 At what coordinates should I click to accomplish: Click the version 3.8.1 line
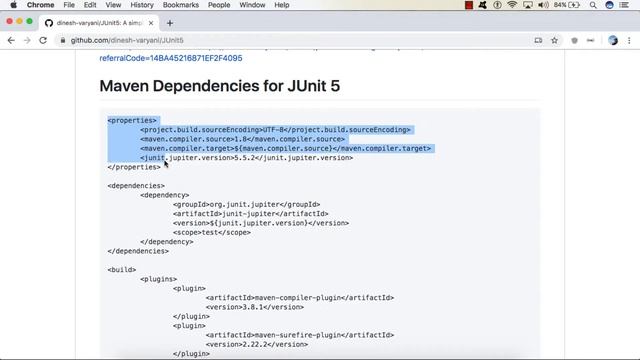pyautogui.click(x=255, y=307)
